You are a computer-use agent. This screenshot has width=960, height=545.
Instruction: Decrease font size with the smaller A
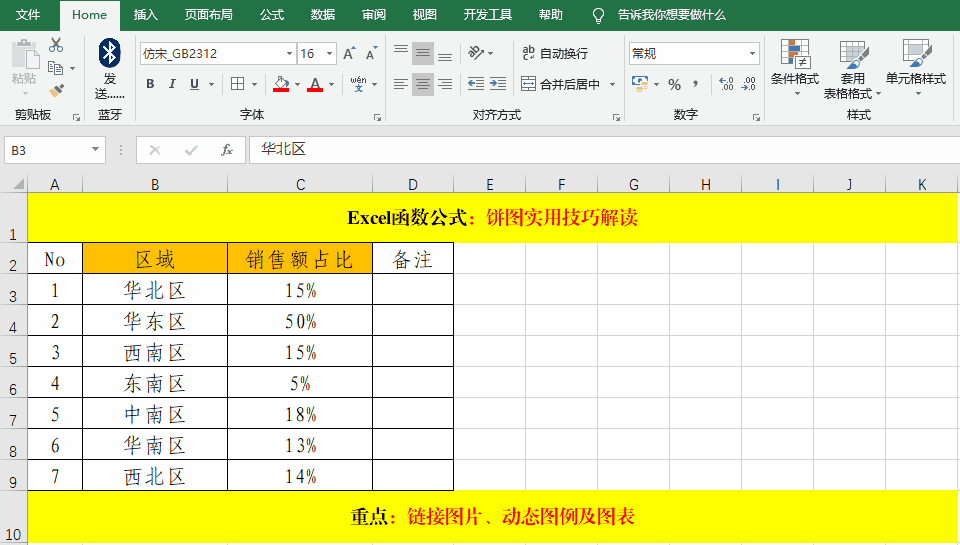click(x=371, y=54)
